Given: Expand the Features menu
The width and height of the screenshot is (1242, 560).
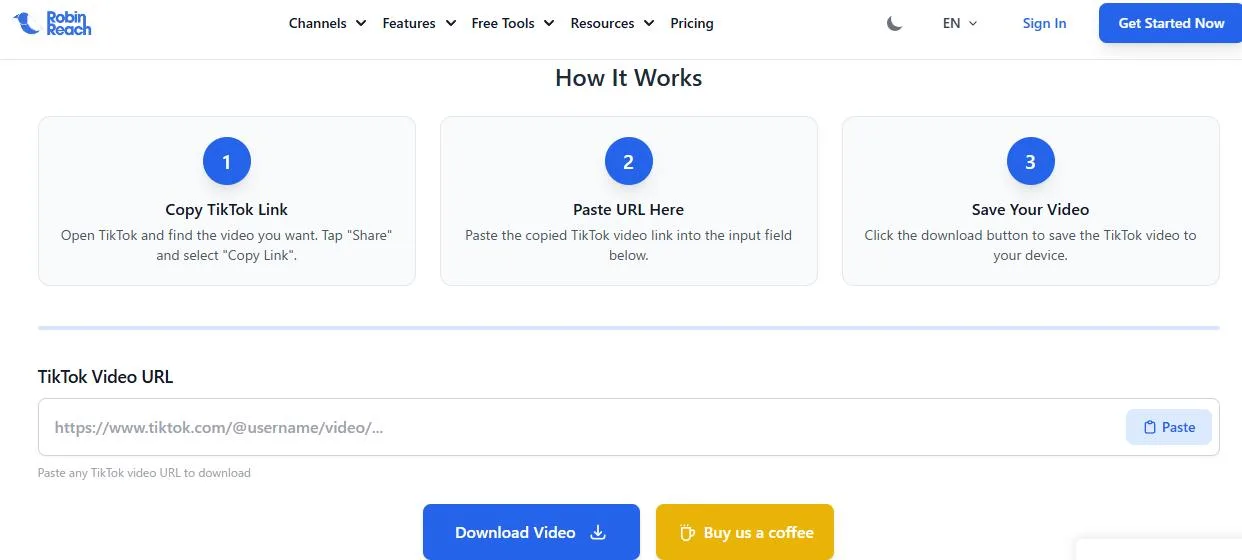Looking at the screenshot, I should pos(419,23).
